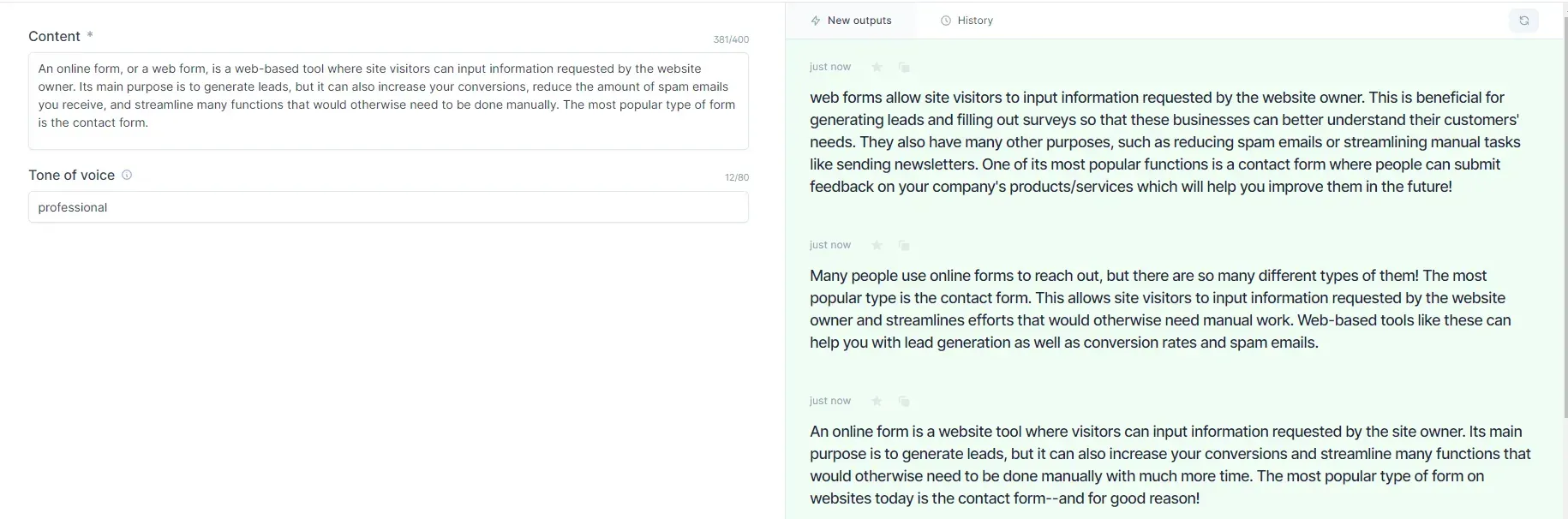Click the Content field label
The image size is (1568, 519).
[54, 36]
